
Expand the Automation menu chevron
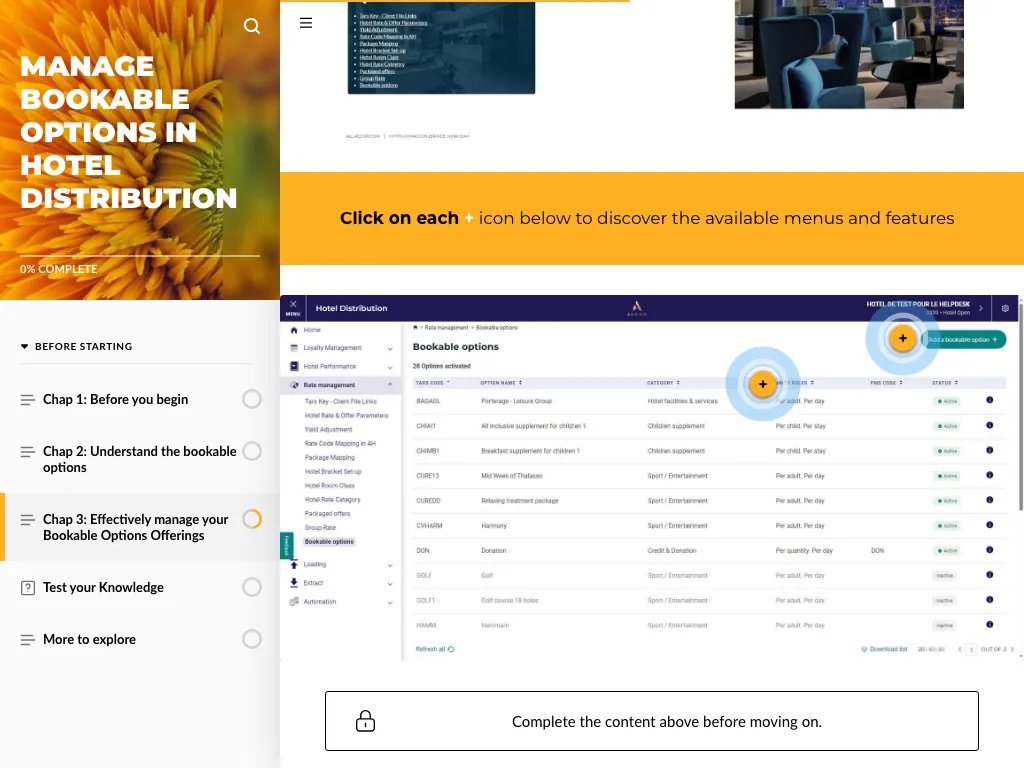point(390,603)
